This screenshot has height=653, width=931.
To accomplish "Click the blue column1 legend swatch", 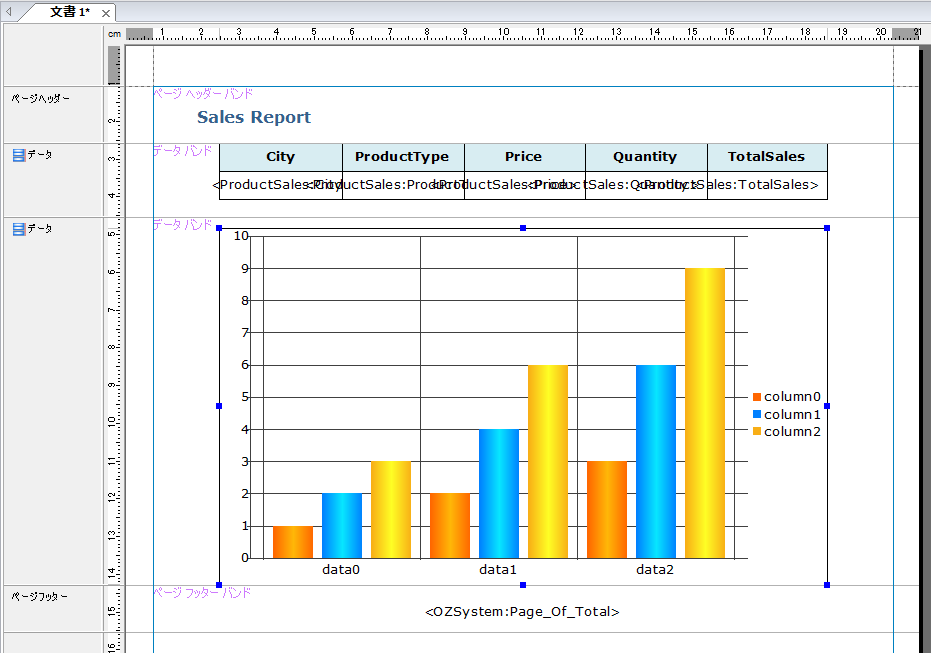I will (757, 414).
